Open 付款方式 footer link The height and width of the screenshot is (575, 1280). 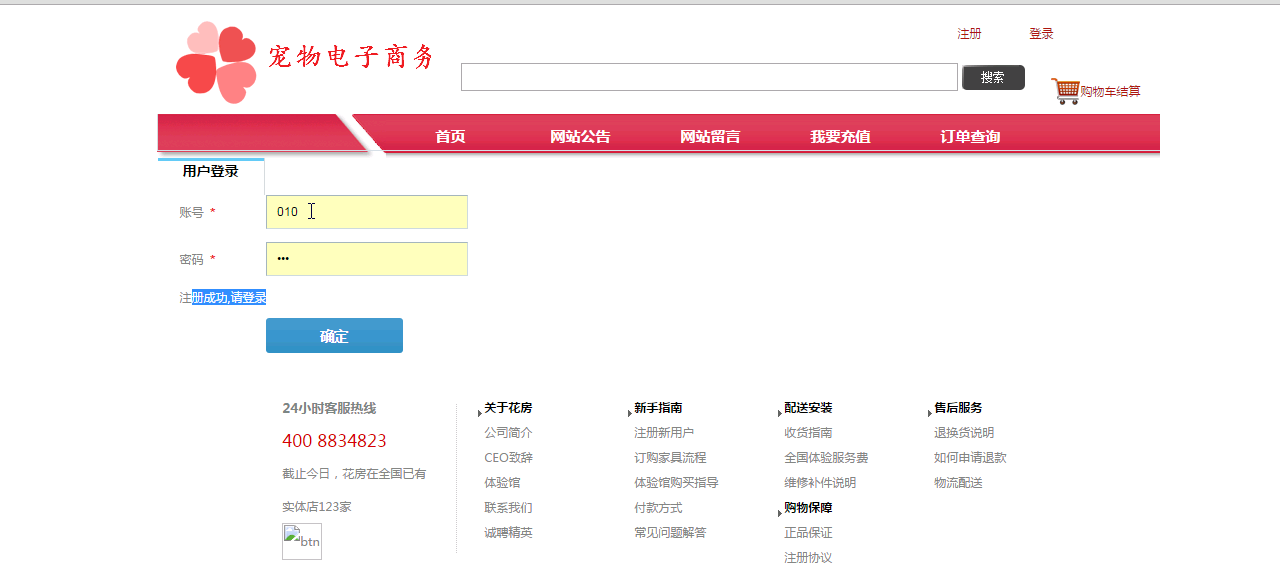(x=658, y=508)
